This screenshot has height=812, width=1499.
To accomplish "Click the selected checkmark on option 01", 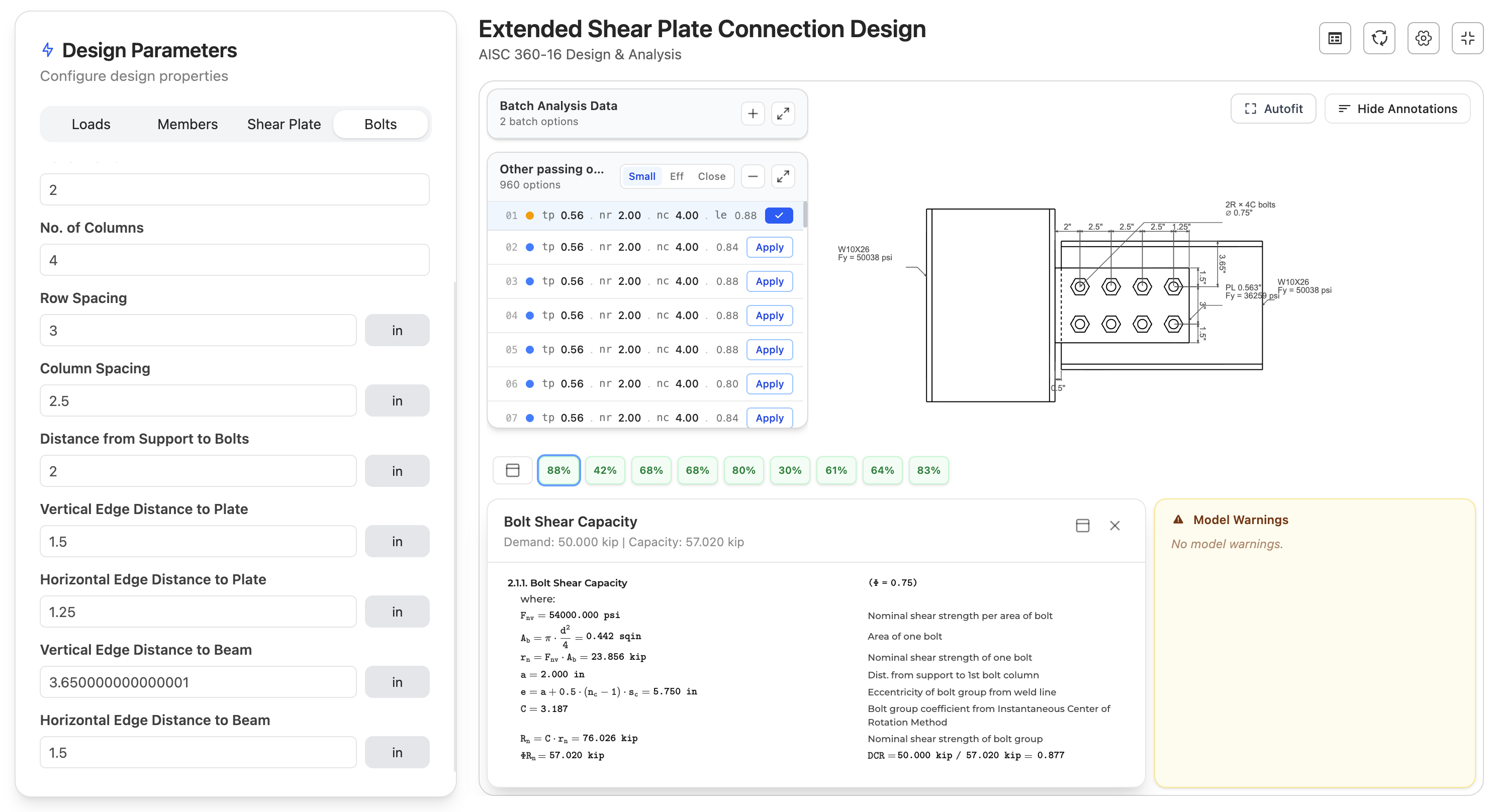I will pos(779,215).
